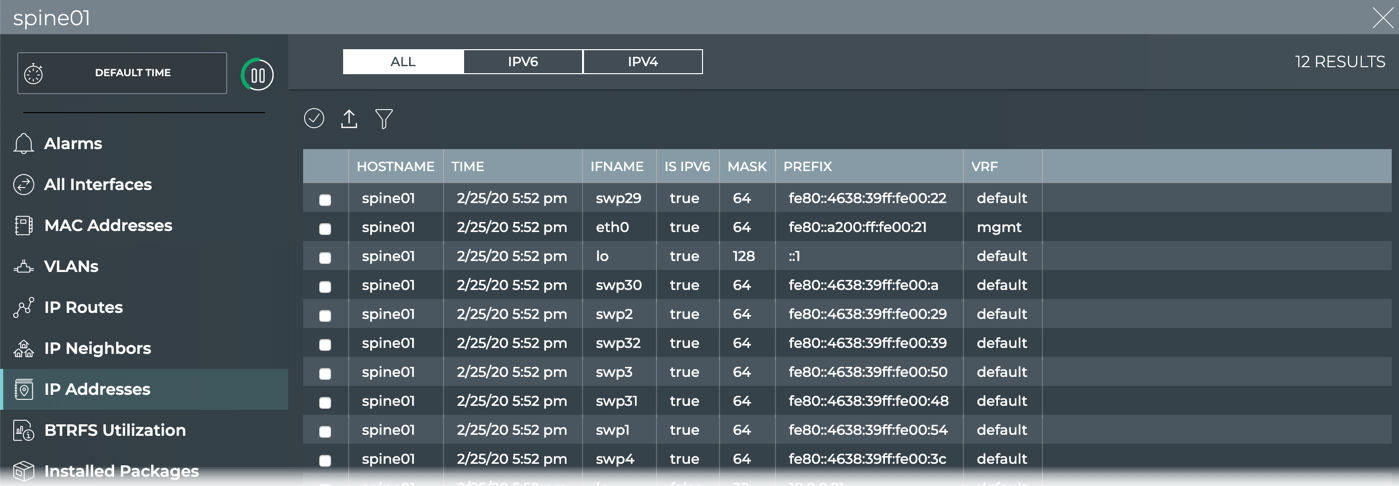Click the BTRFS Utilization icon
1399x486 pixels.
click(24, 431)
